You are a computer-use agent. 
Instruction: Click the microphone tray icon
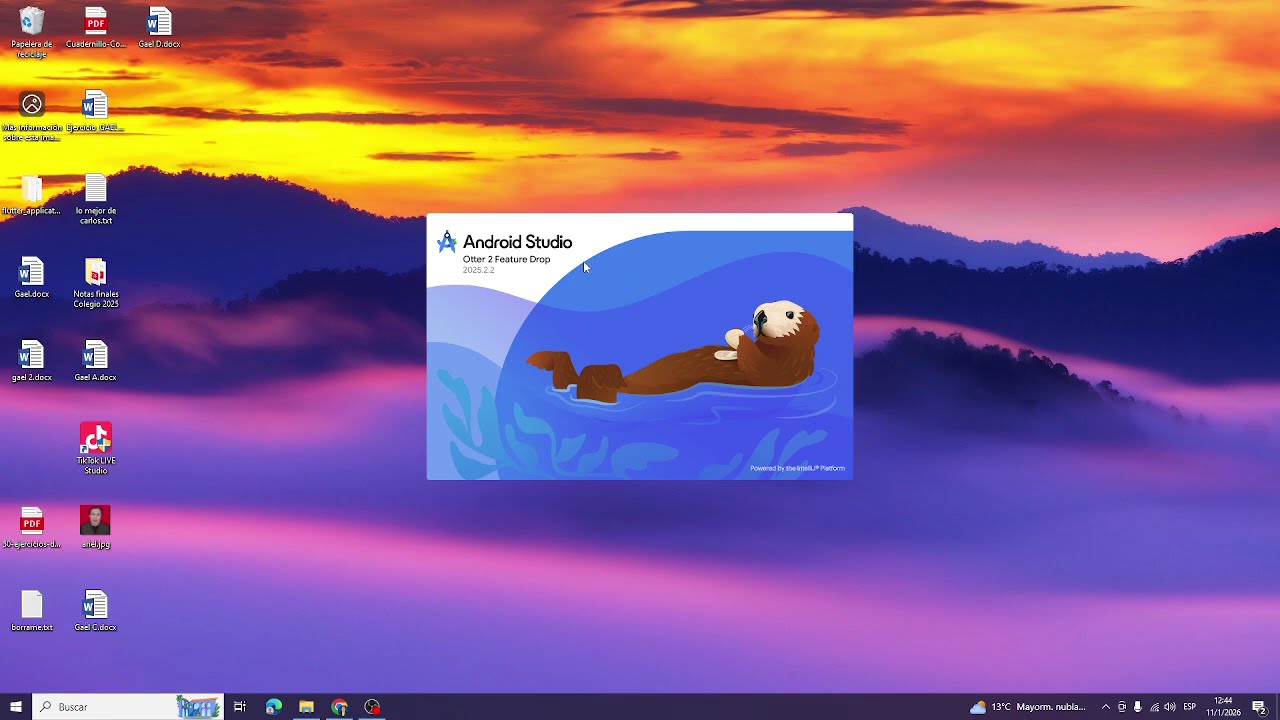pos(1138,707)
